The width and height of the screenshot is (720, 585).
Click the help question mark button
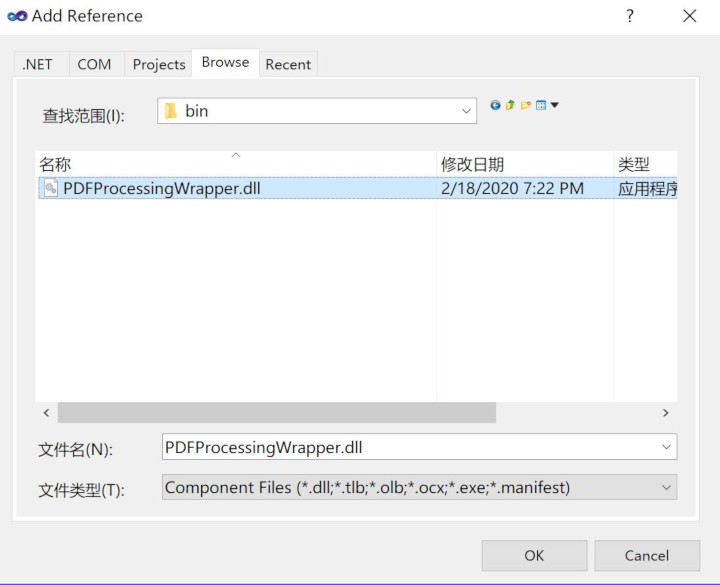click(630, 16)
